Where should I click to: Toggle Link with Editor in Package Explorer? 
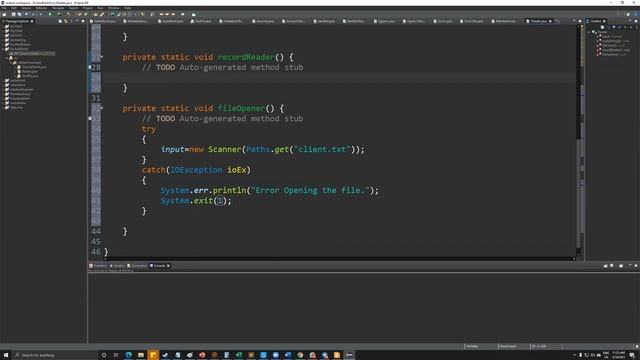(x=66, y=21)
